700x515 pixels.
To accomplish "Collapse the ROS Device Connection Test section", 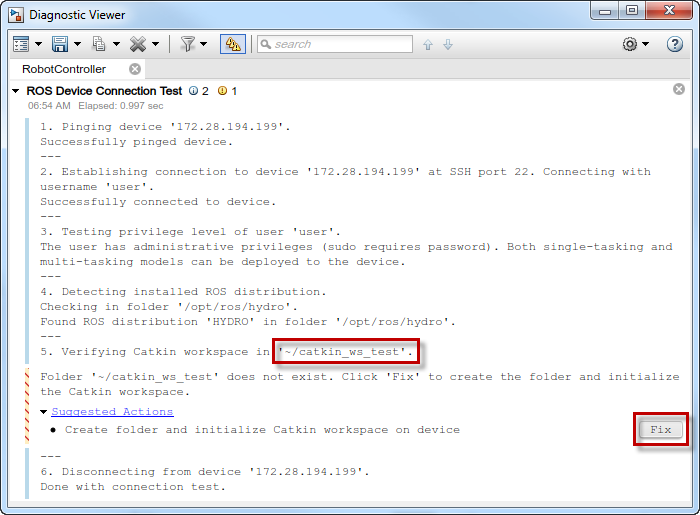I will click(16, 91).
